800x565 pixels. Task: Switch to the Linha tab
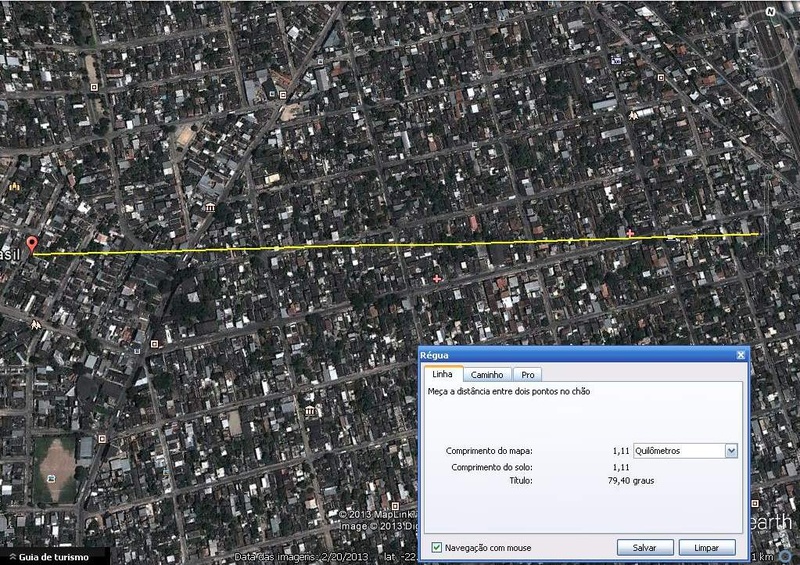(442, 374)
